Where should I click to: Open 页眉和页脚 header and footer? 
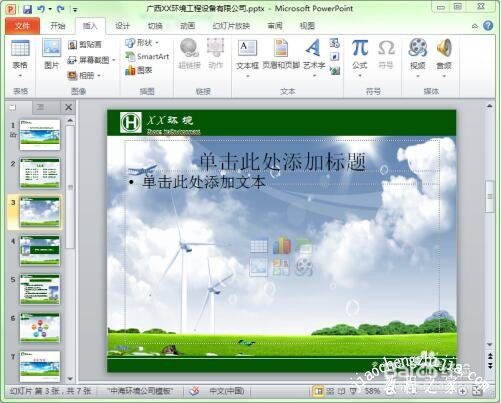pyautogui.click(x=281, y=54)
